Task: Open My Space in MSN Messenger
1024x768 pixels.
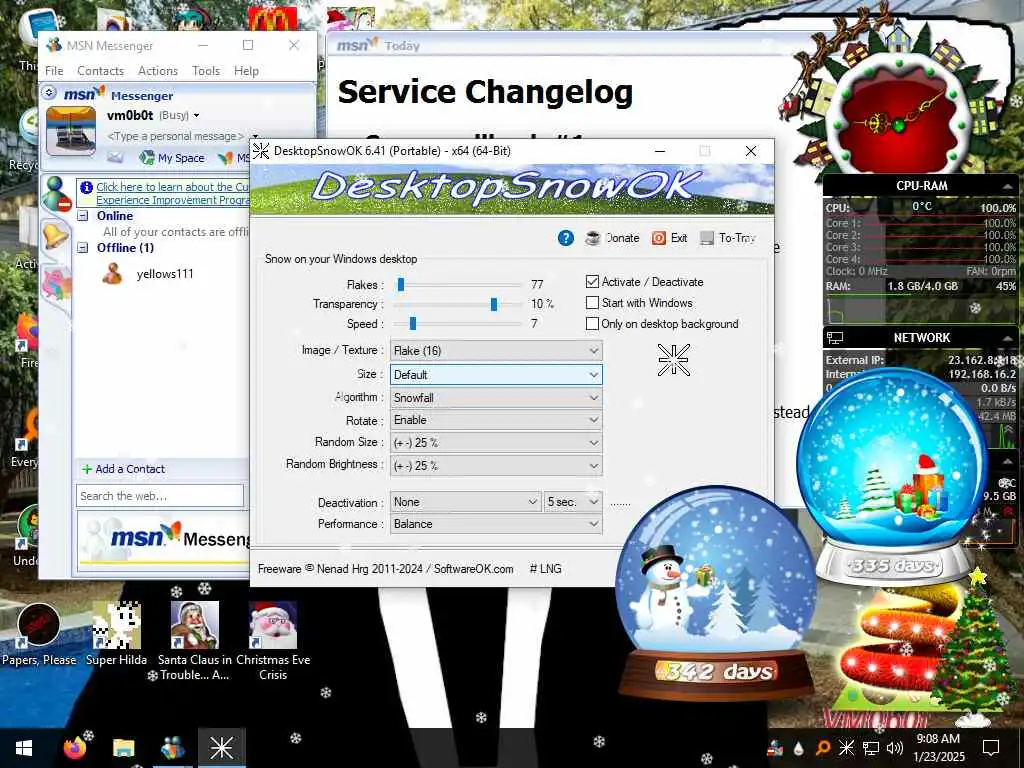Action: click(172, 157)
